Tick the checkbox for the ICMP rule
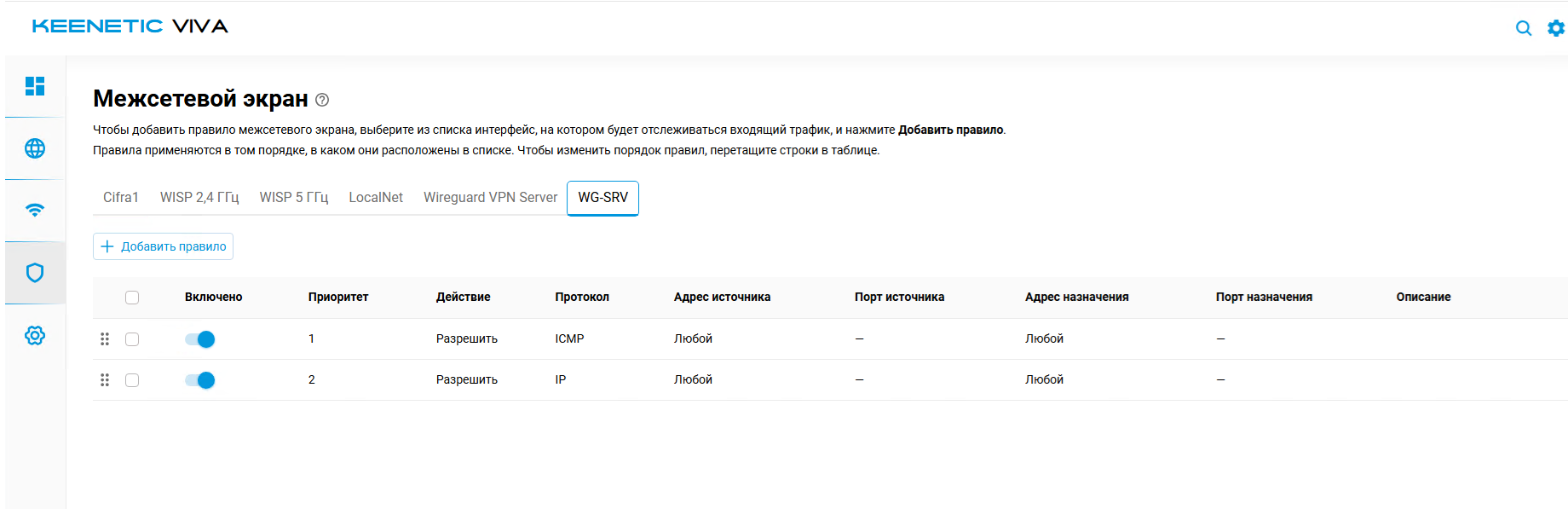The height and width of the screenshot is (509, 1568). [x=132, y=339]
